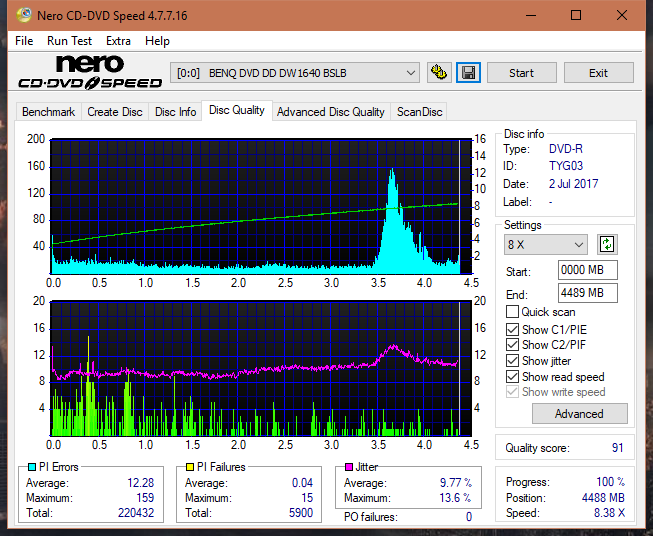The width and height of the screenshot is (653, 536).
Task: Click the yellow PI Failures legend swatch
Action: pos(190,467)
